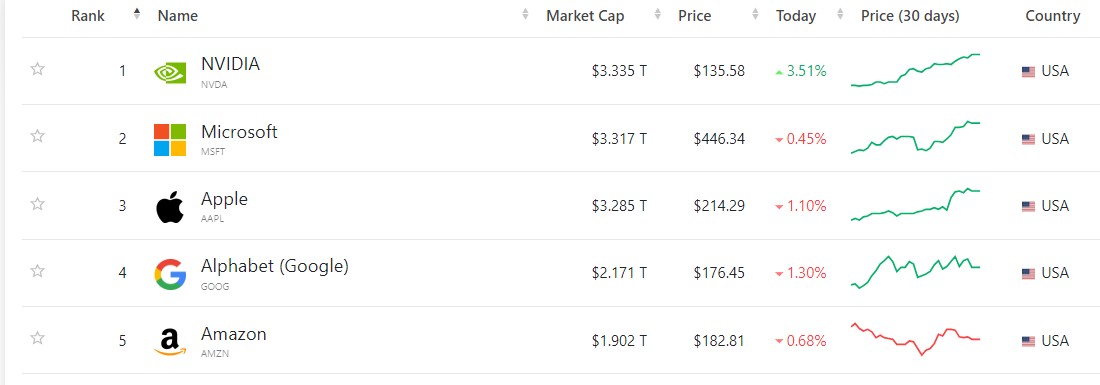
Task: Open NVIDIA 30-day price chart
Action: pos(915,70)
